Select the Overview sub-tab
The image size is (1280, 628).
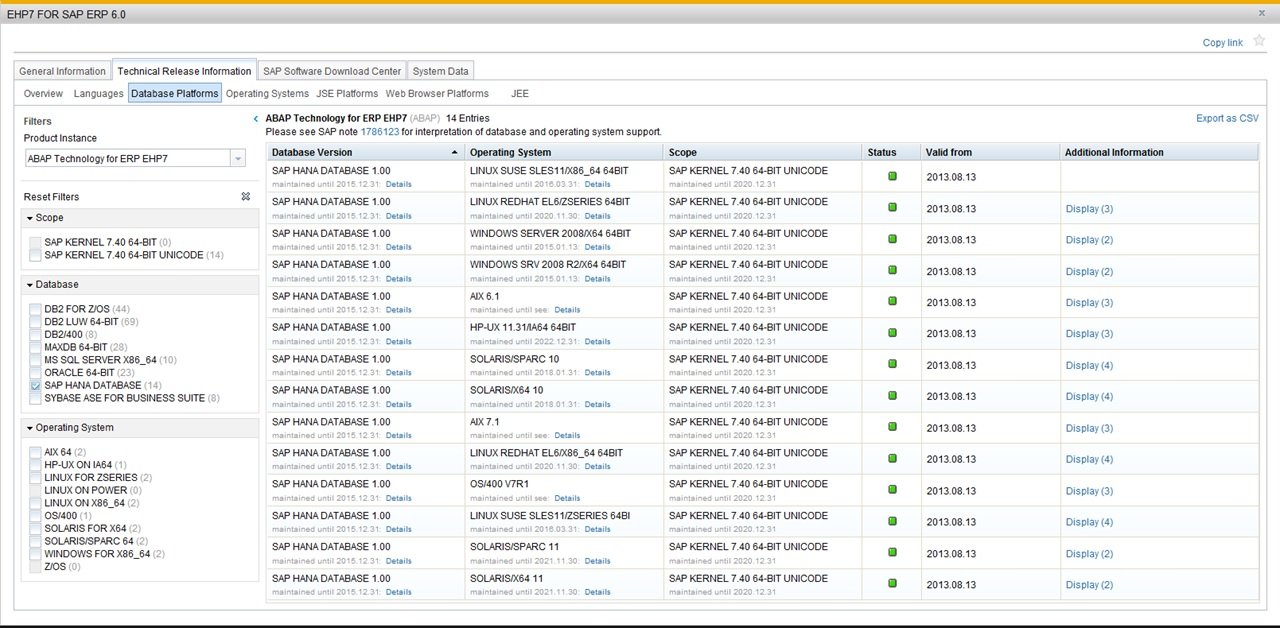[43, 94]
